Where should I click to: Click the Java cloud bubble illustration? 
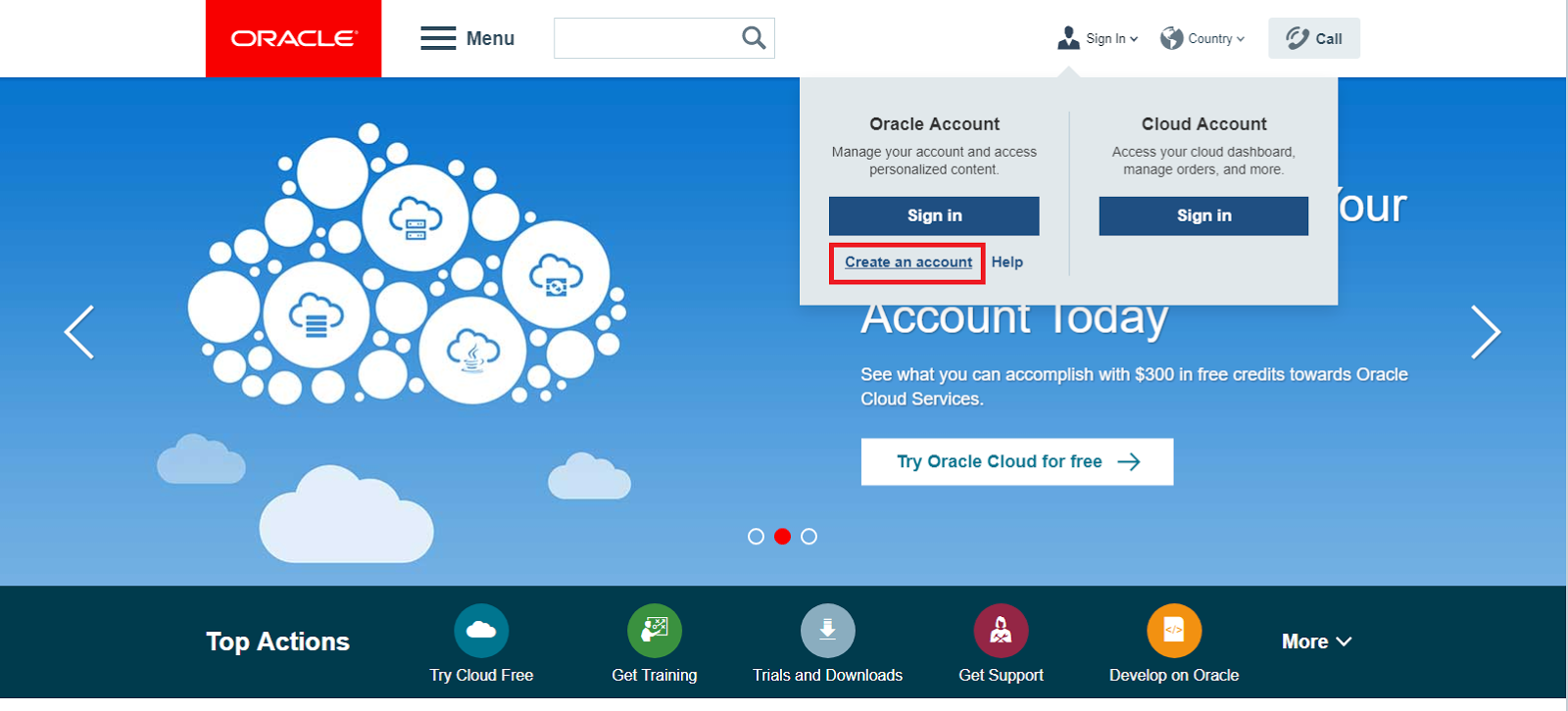(x=472, y=351)
